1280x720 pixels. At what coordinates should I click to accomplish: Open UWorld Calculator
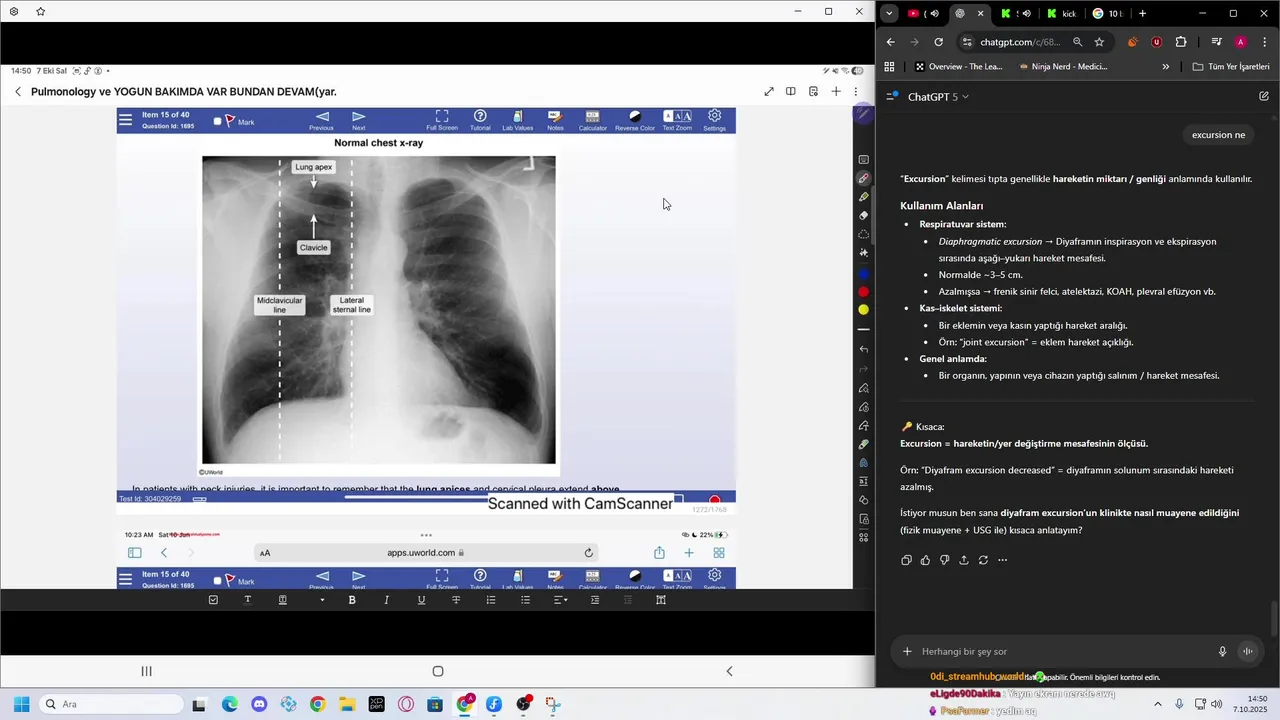coord(592,121)
